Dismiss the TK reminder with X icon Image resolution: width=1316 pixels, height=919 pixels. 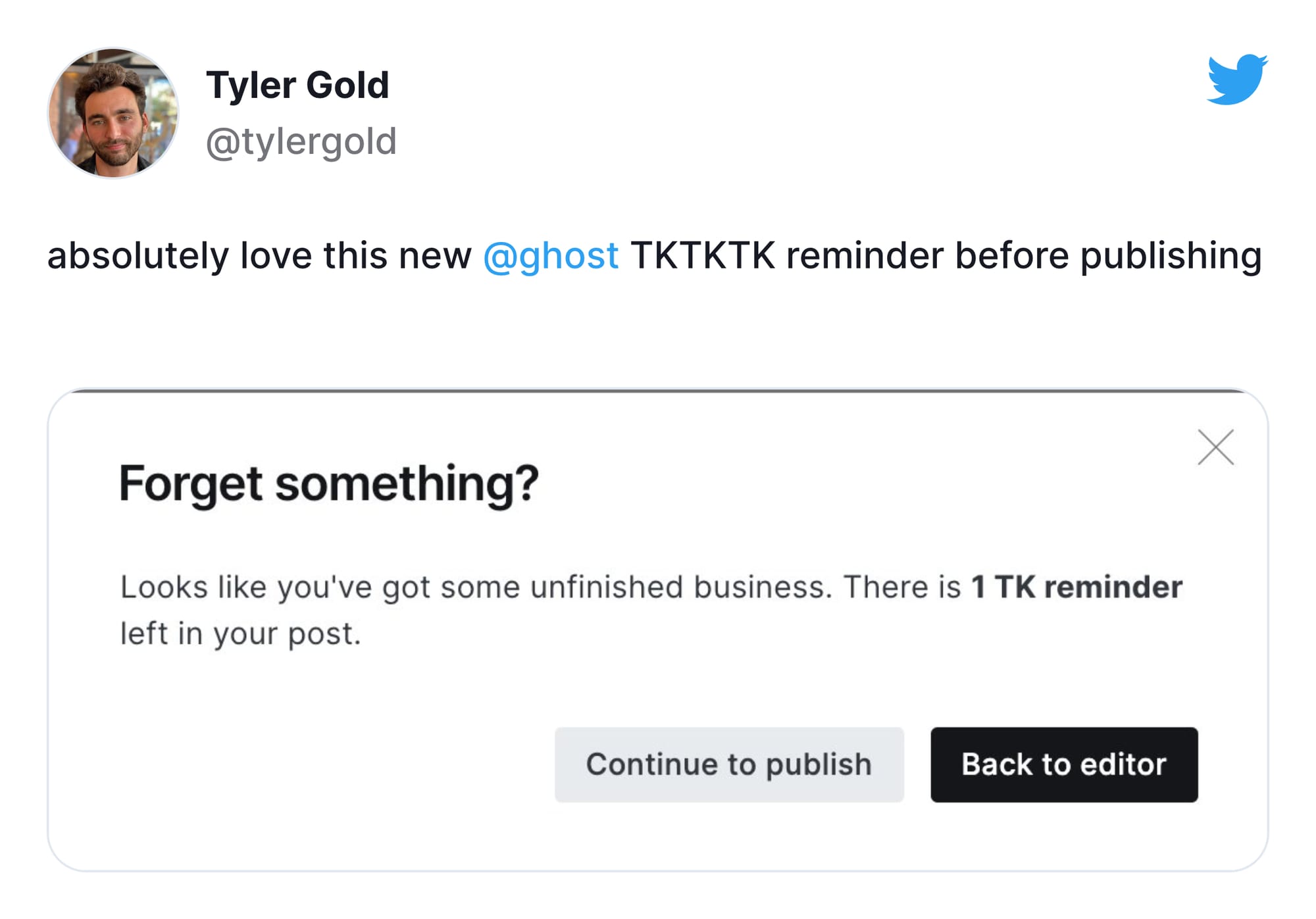coord(1215,447)
